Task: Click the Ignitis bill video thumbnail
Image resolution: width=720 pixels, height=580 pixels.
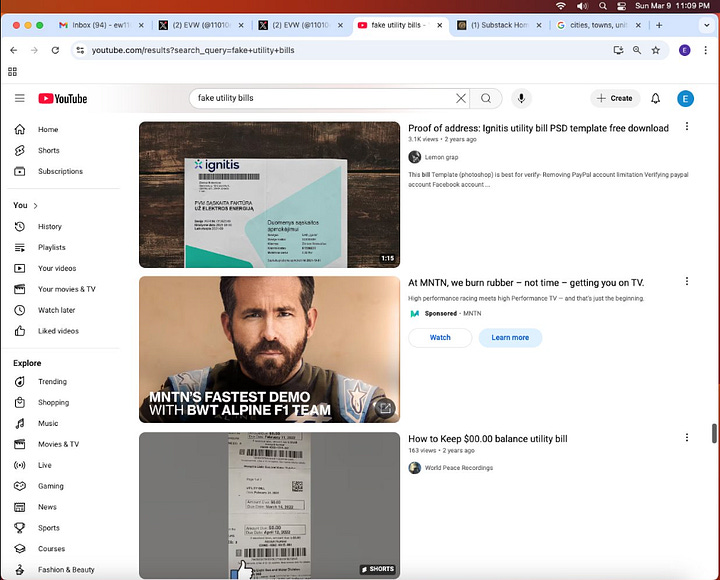Action: 270,195
